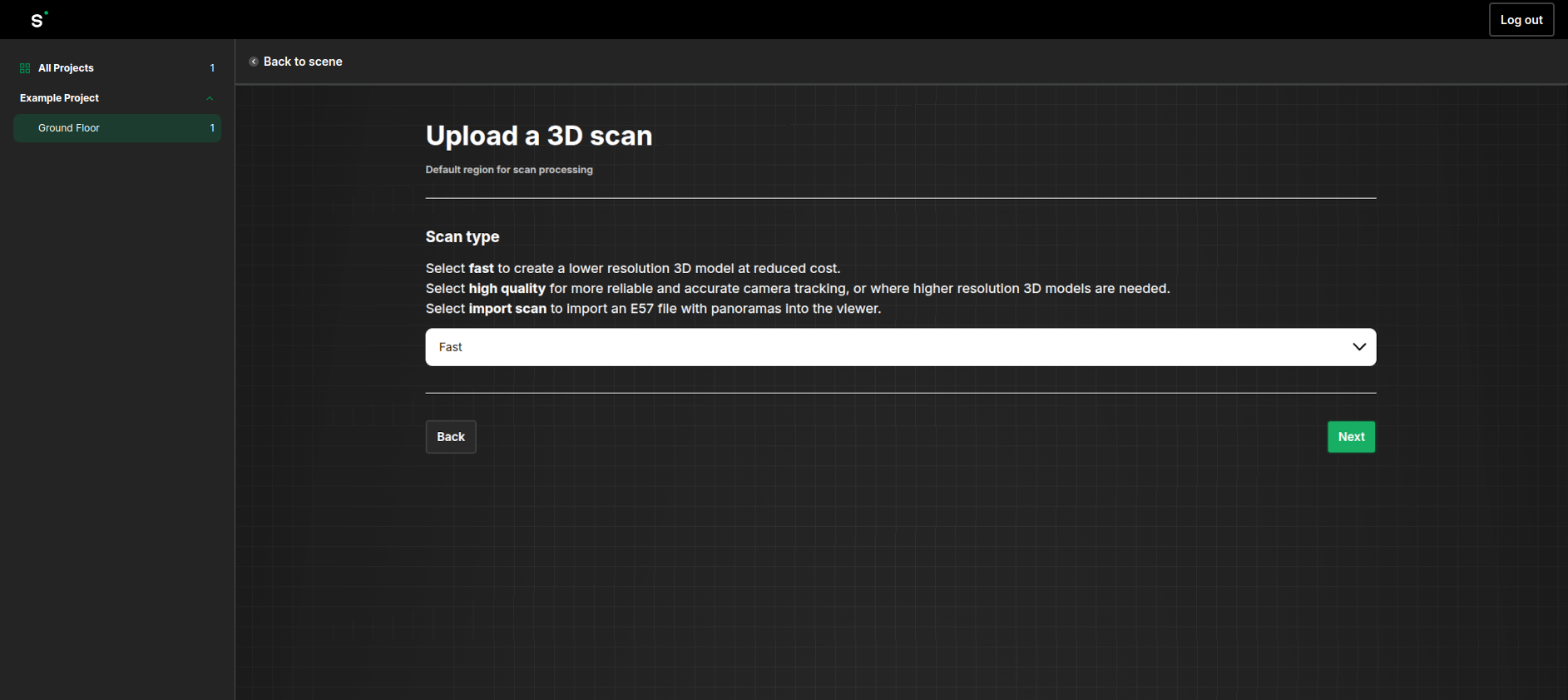Click the All Projects grid icon

click(x=25, y=68)
